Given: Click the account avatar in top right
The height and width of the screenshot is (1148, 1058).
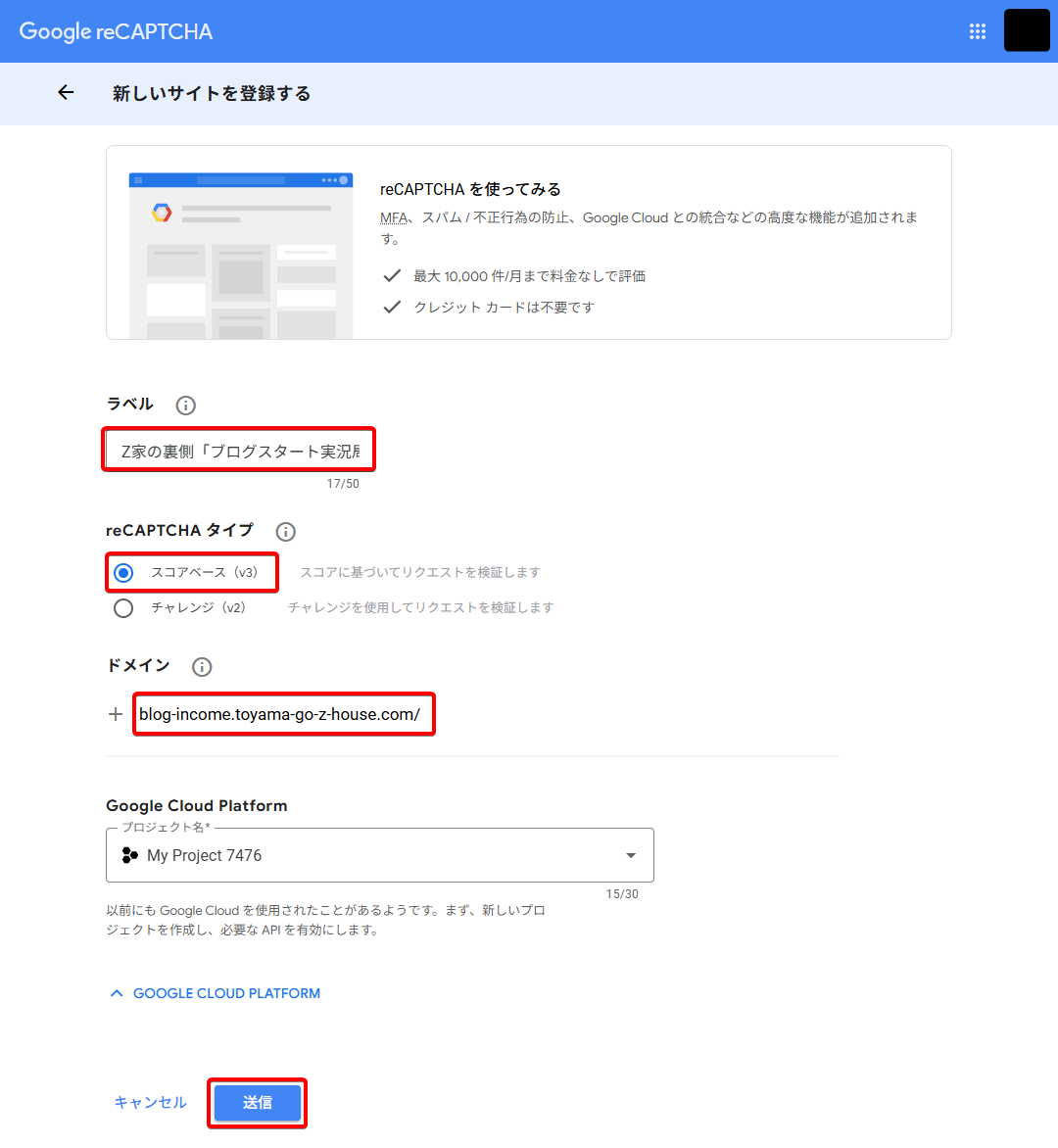Looking at the screenshot, I should click(1026, 31).
